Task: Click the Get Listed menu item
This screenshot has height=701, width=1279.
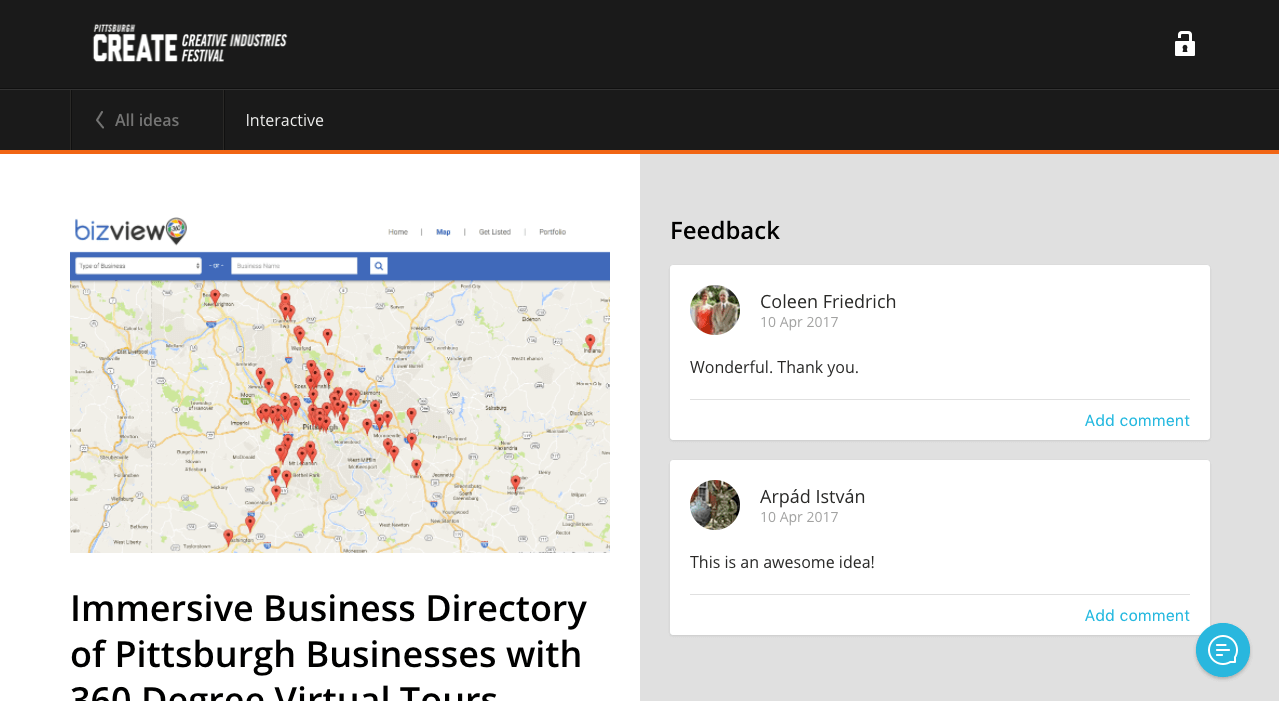Action: [495, 232]
